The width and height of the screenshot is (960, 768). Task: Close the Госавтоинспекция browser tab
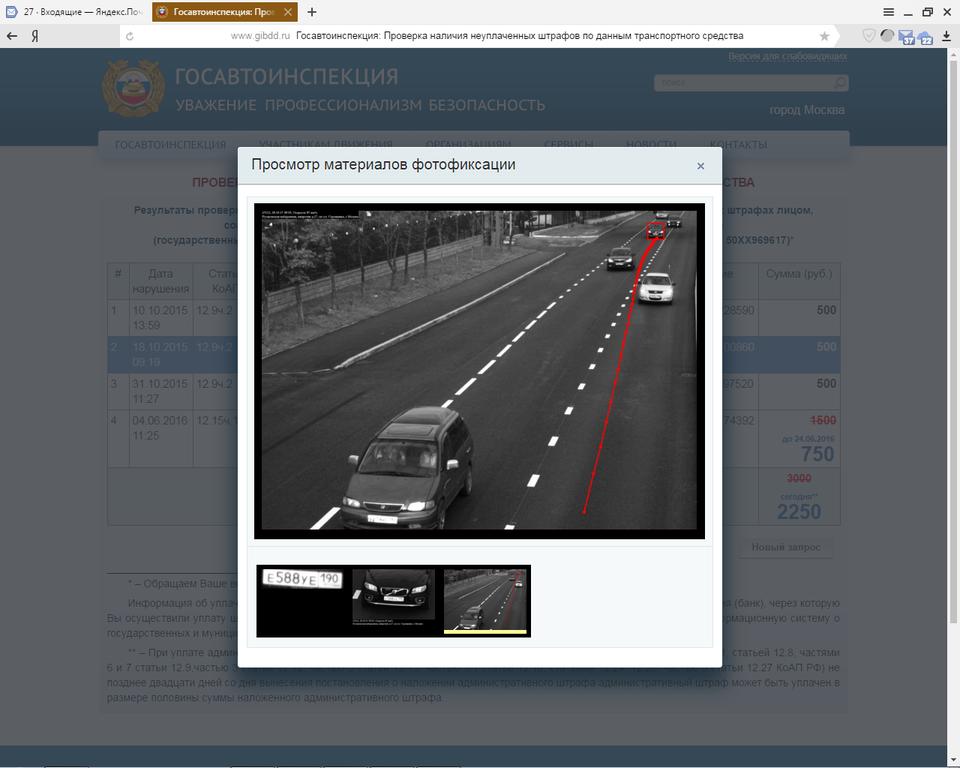coord(288,12)
